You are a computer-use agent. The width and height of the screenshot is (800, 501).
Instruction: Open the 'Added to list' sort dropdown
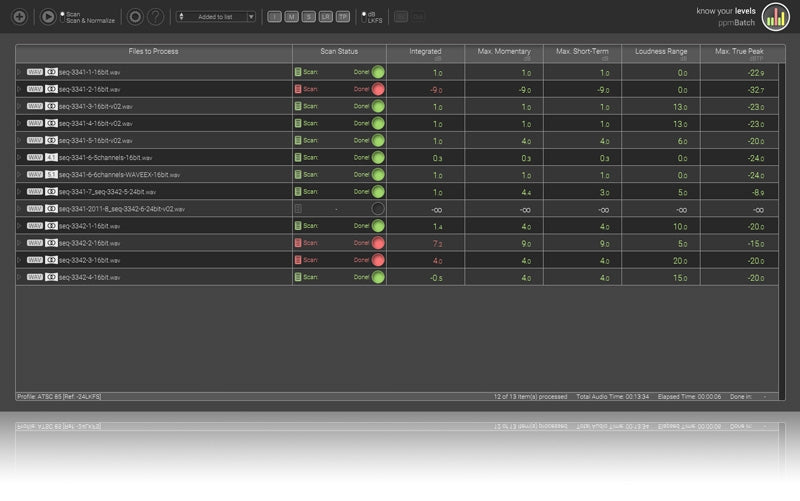(216, 17)
